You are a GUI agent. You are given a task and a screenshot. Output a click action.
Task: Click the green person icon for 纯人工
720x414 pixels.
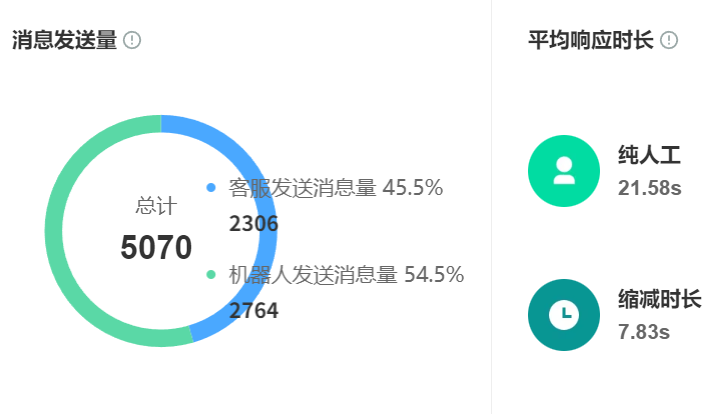click(x=564, y=171)
